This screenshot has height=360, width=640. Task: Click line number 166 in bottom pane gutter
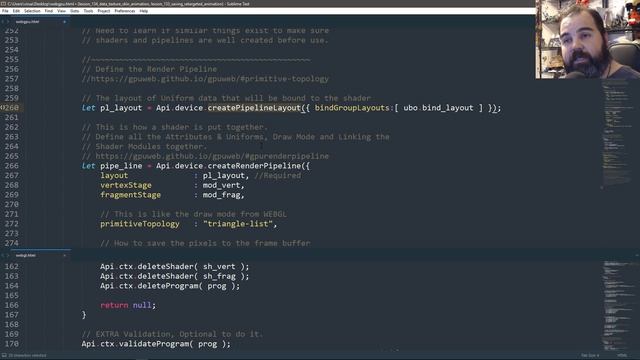tap(12, 305)
